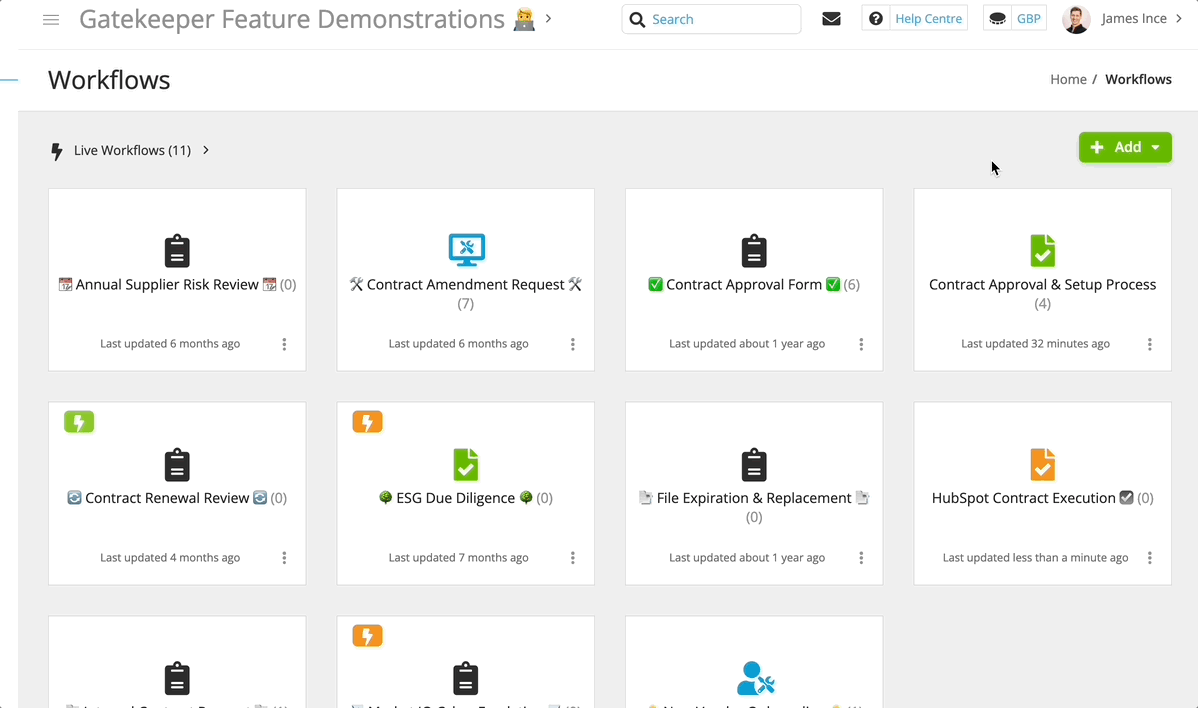This screenshot has height=708, width=1198.
Task: Select the New Vendor Onboarding person icon
Action: point(754,678)
